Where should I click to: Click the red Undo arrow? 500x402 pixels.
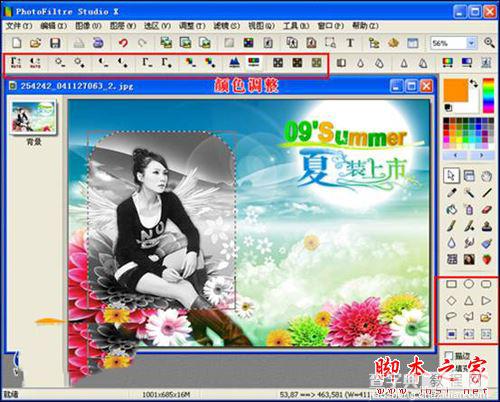(x=123, y=43)
